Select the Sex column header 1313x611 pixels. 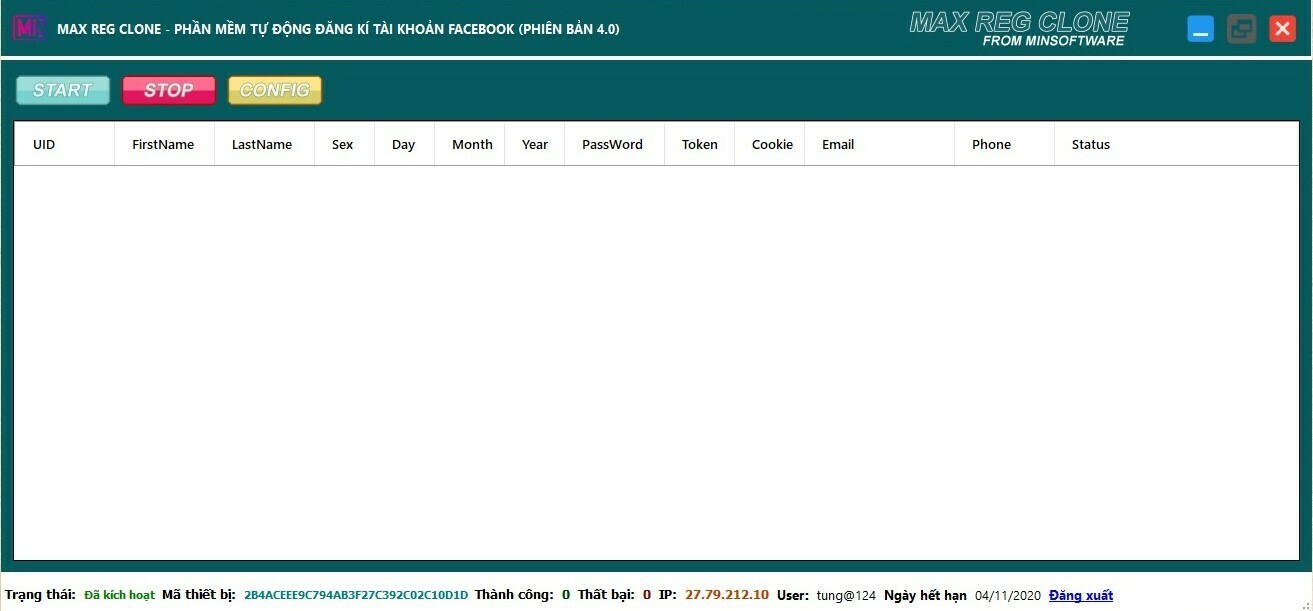point(345,144)
